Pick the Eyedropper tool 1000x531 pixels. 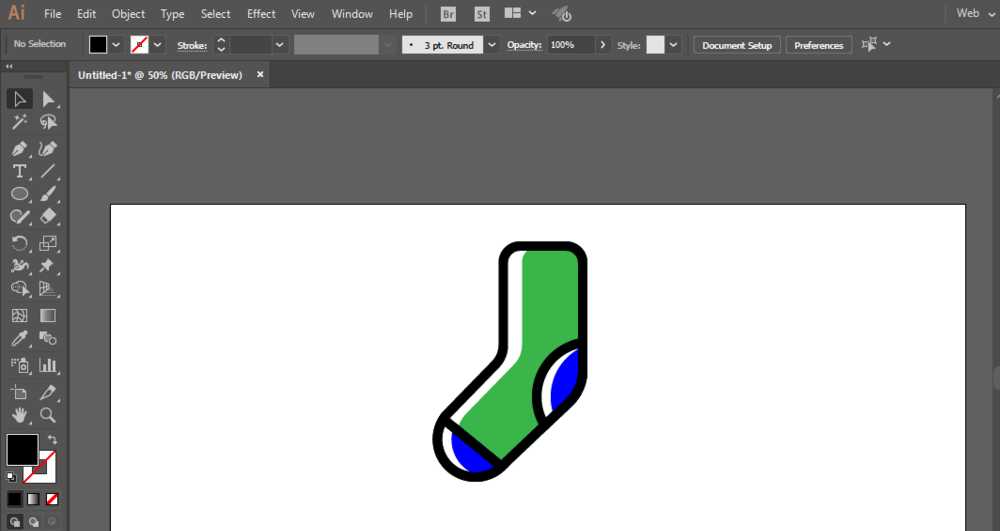tap(19, 340)
